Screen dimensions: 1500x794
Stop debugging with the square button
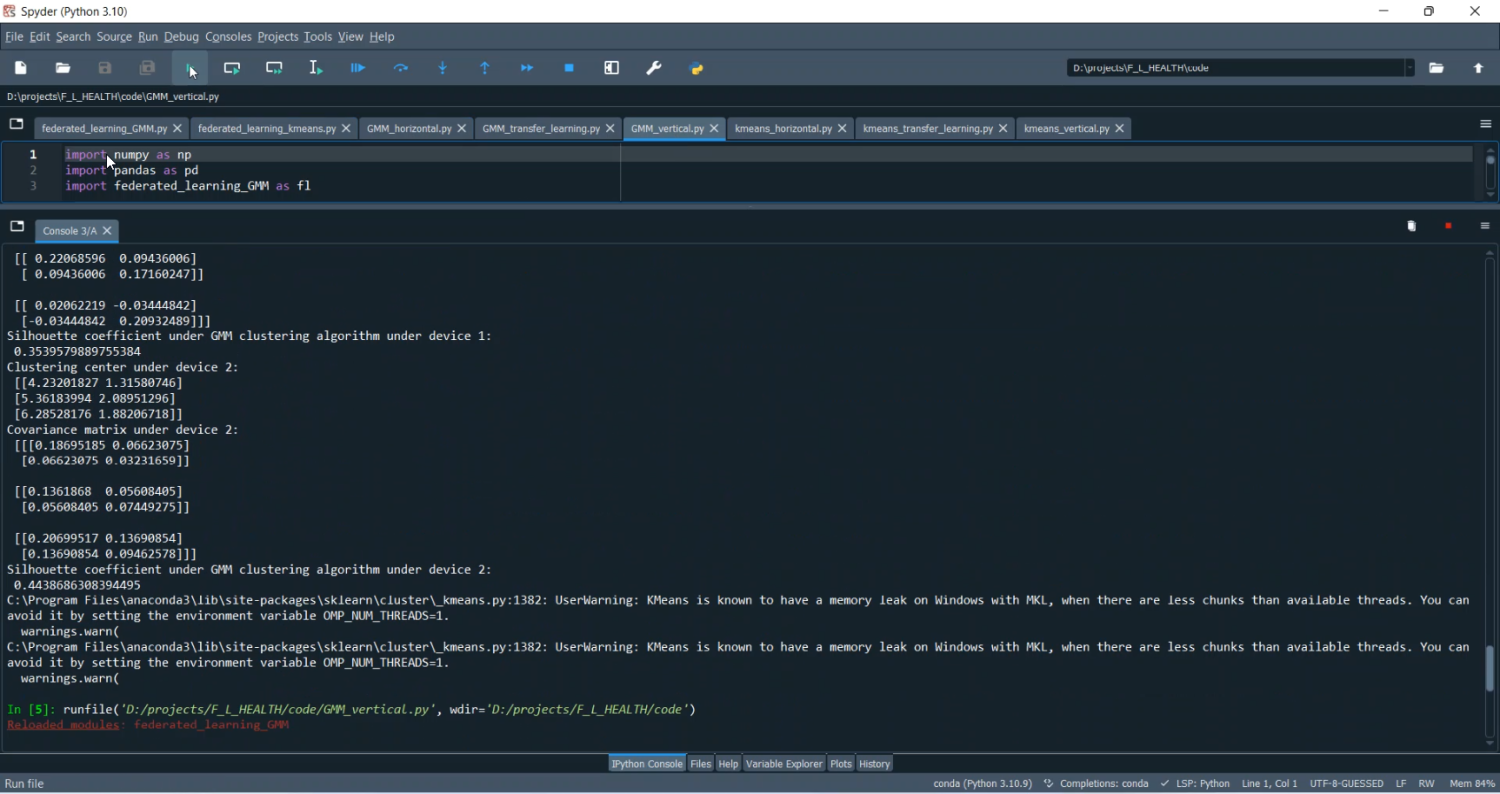tap(569, 68)
